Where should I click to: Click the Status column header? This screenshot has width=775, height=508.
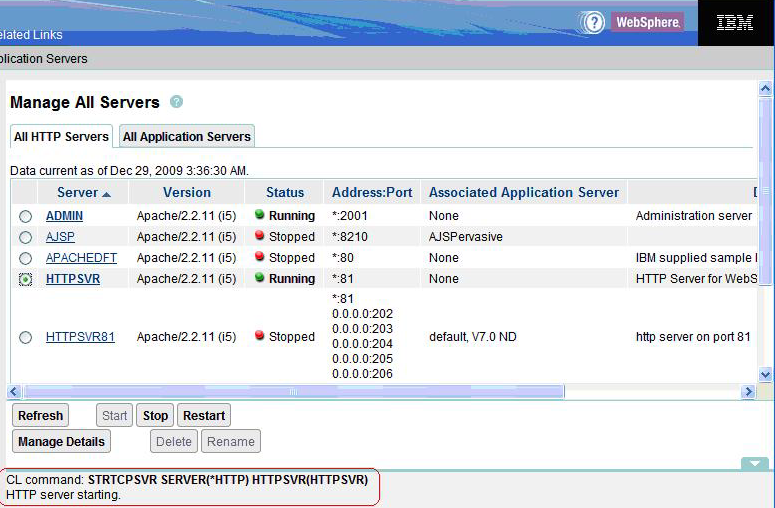pos(285,192)
